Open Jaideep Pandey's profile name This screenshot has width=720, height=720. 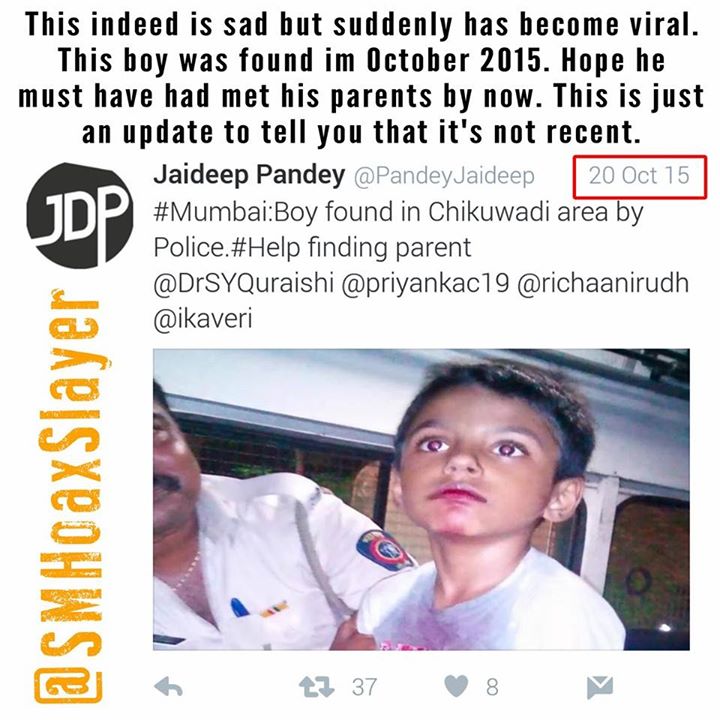(x=249, y=174)
